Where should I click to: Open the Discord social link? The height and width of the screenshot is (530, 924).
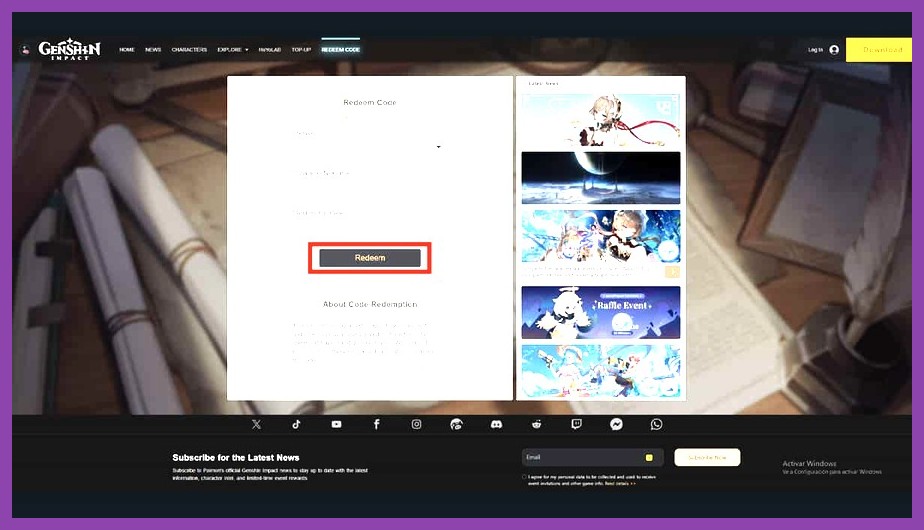point(497,424)
